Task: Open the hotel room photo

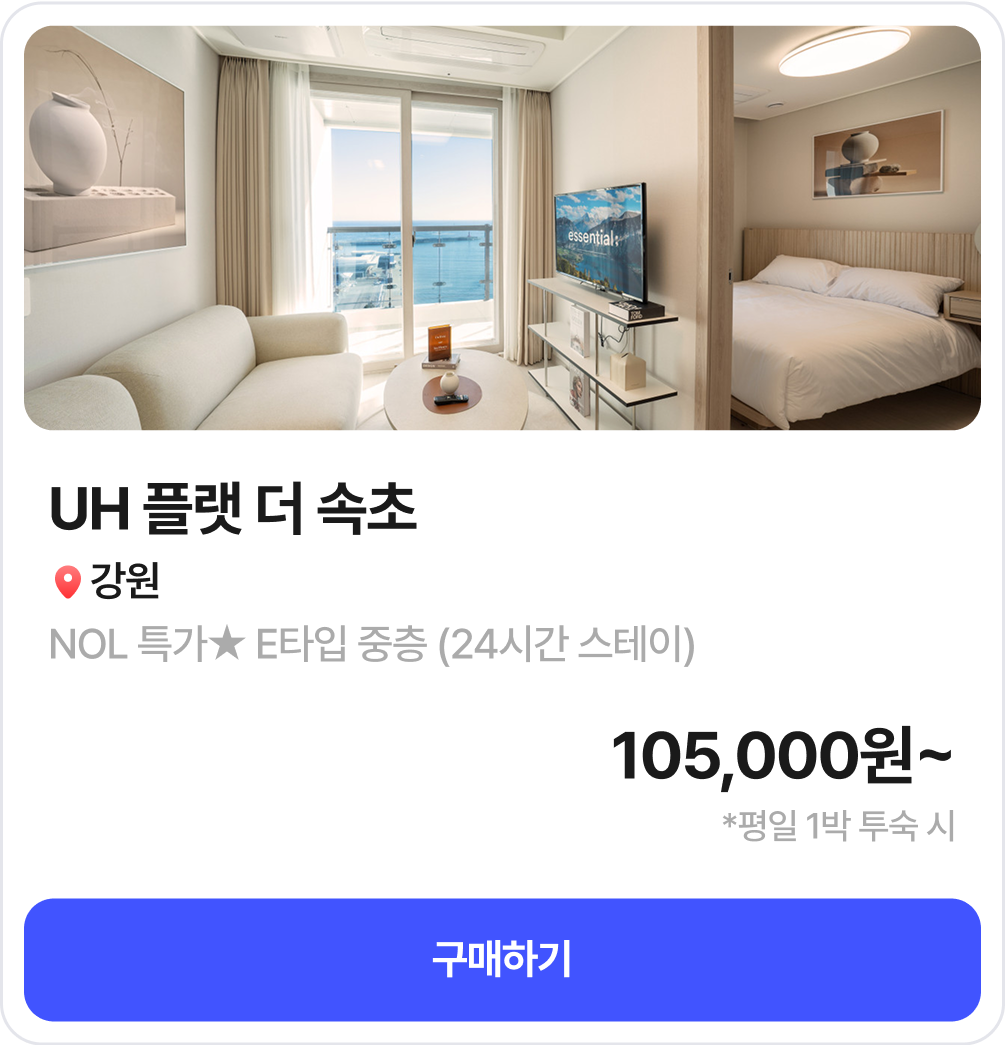Action: coord(502,228)
